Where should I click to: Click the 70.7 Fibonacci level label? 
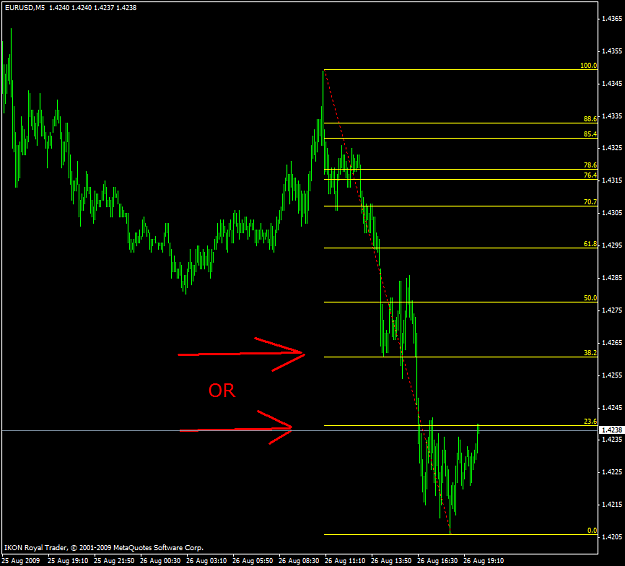click(590, 202)
